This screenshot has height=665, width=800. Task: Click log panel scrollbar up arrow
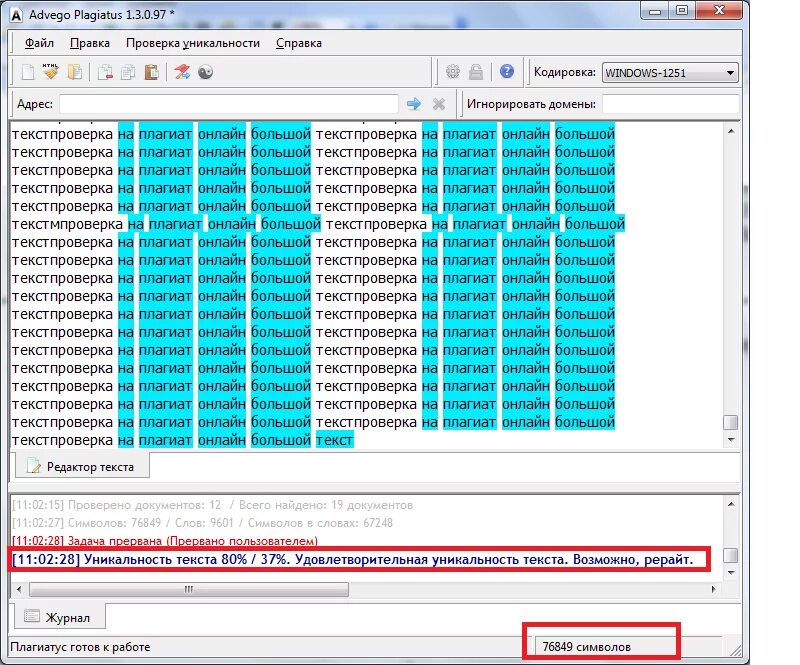(731, 504)
